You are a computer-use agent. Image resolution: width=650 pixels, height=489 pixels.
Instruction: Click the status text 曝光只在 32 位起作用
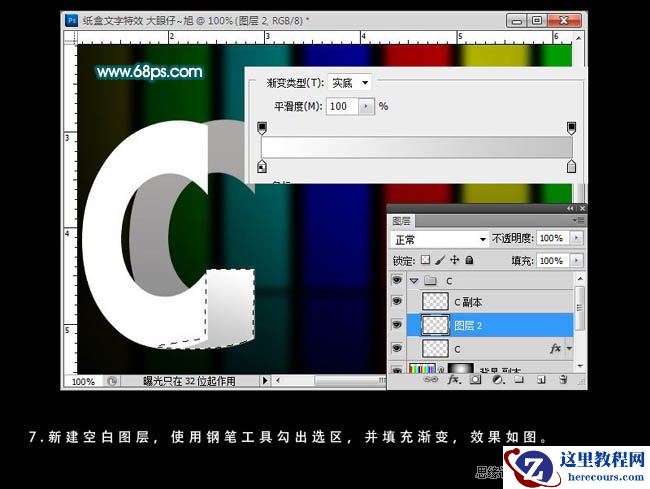pyautogui.click(x=189, y=381)
